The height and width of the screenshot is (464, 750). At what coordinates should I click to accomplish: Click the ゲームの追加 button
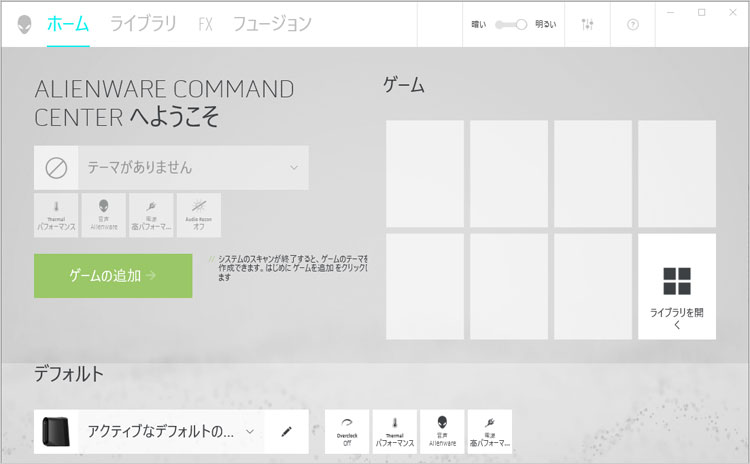pos(113,276)
